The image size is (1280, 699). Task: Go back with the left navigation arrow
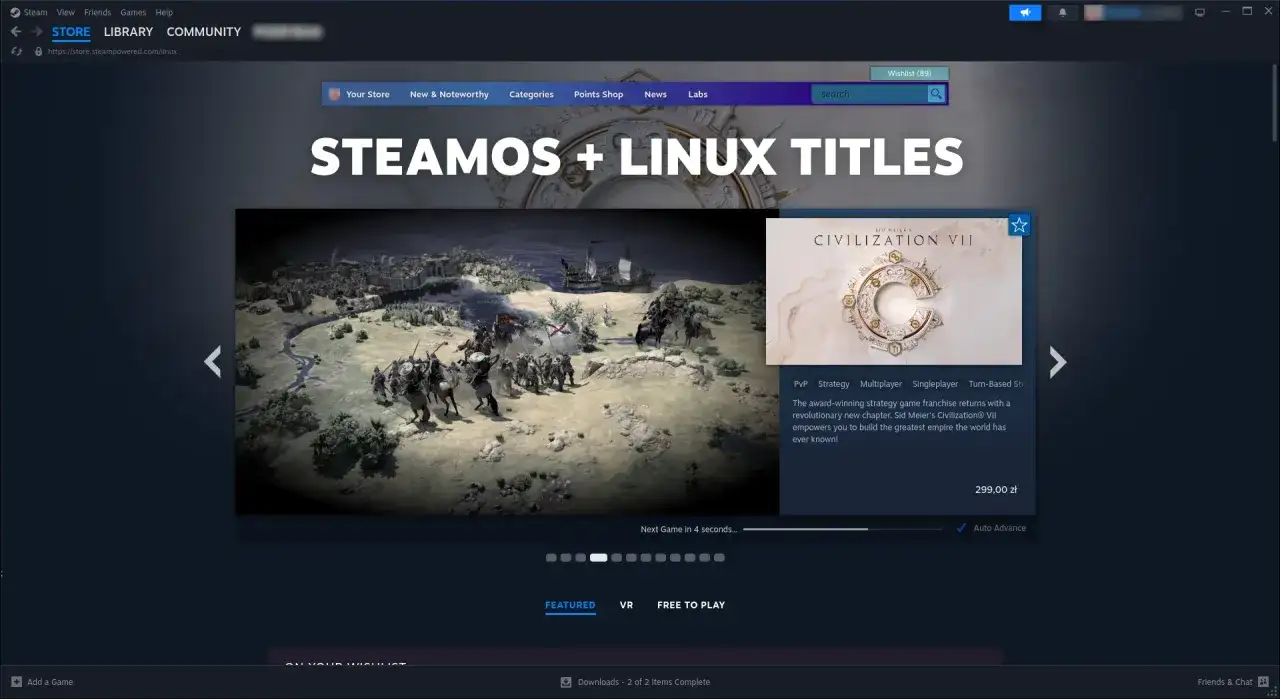coord(16,32)
